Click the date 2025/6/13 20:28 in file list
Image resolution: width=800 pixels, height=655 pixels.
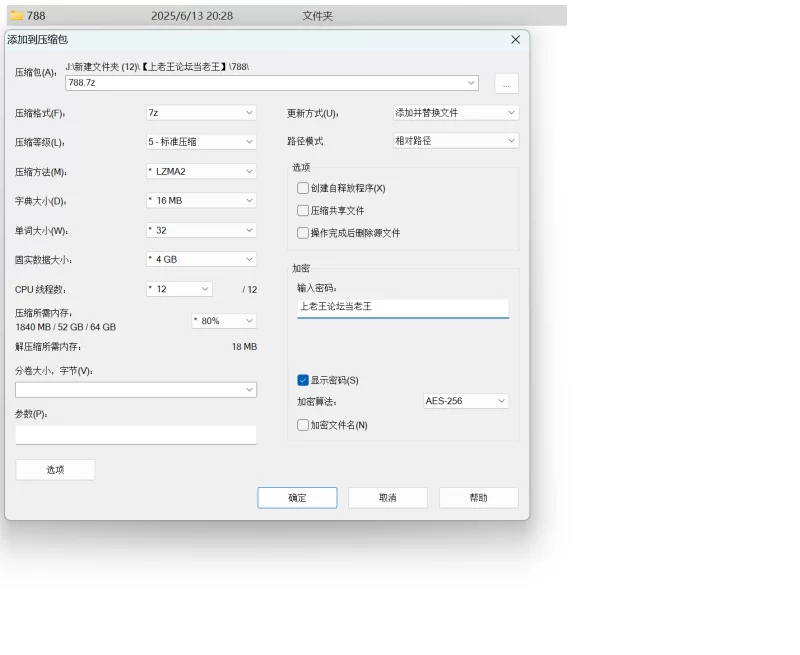(192, 16)
